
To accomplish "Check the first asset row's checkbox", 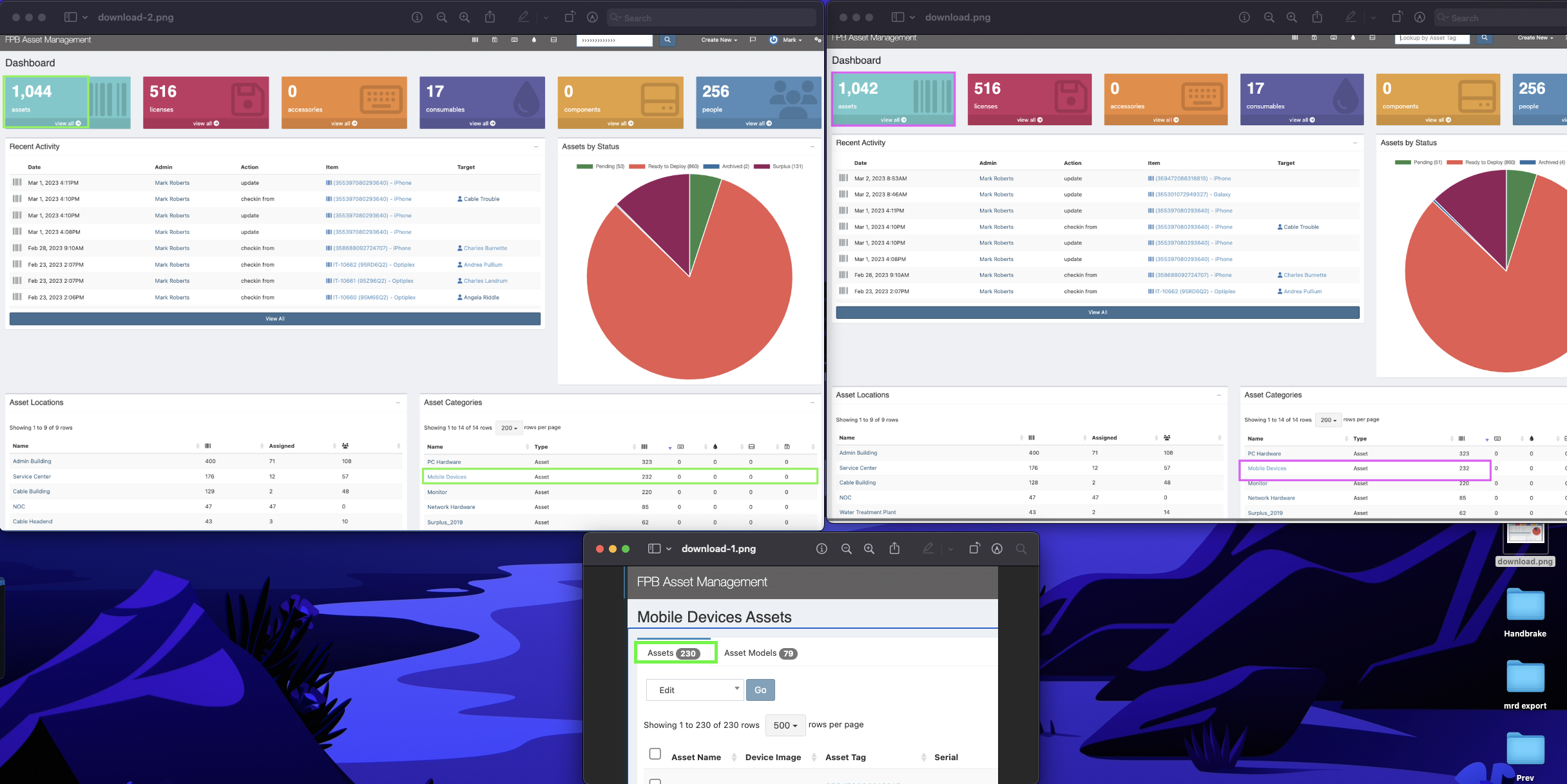I will (x=655, y=781).
